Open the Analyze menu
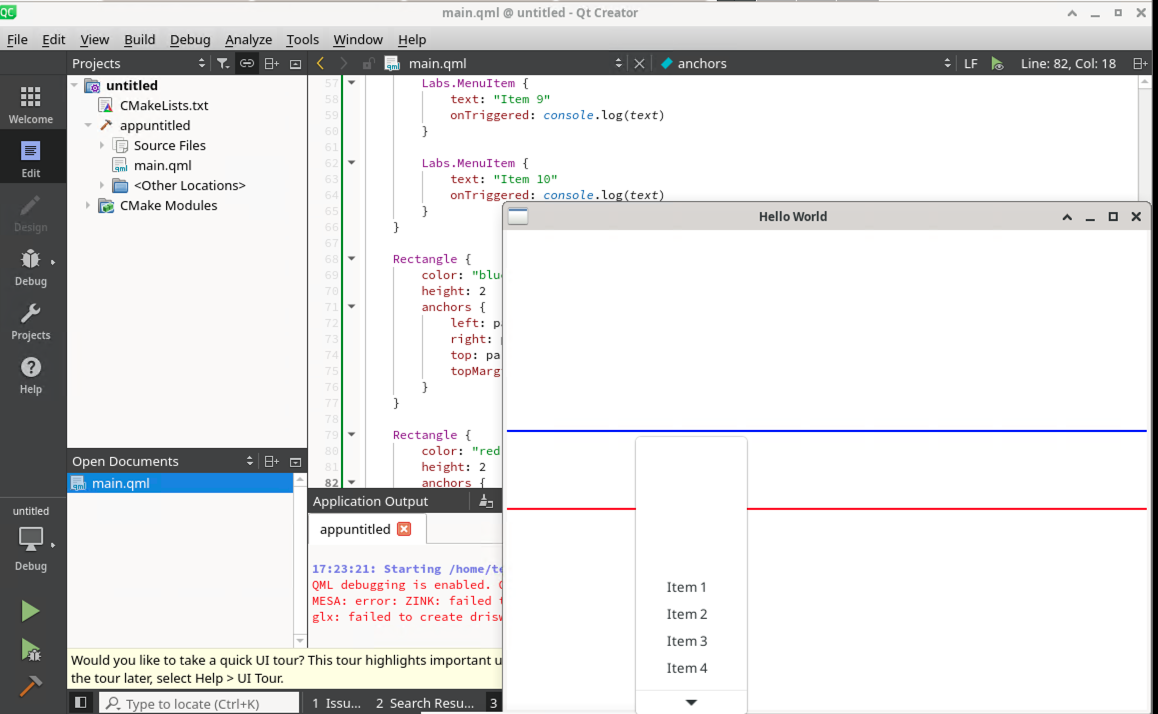Screen dimensions: 1158x714 point(248,40)
